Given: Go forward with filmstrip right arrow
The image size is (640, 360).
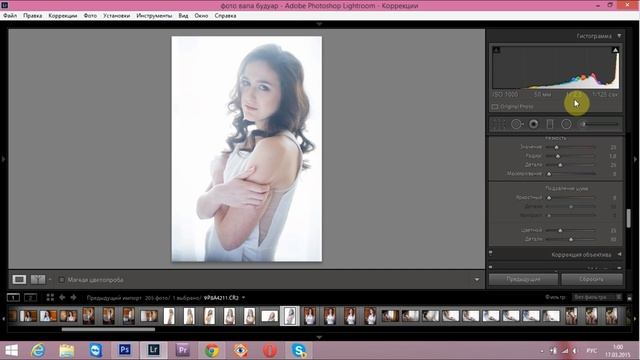Looking at the screenshot, I should [73, 298].
